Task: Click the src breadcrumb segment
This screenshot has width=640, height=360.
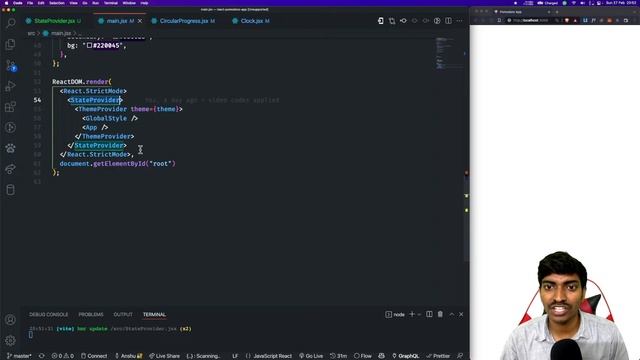Action: pyautogui.click(x=31, y=33)
